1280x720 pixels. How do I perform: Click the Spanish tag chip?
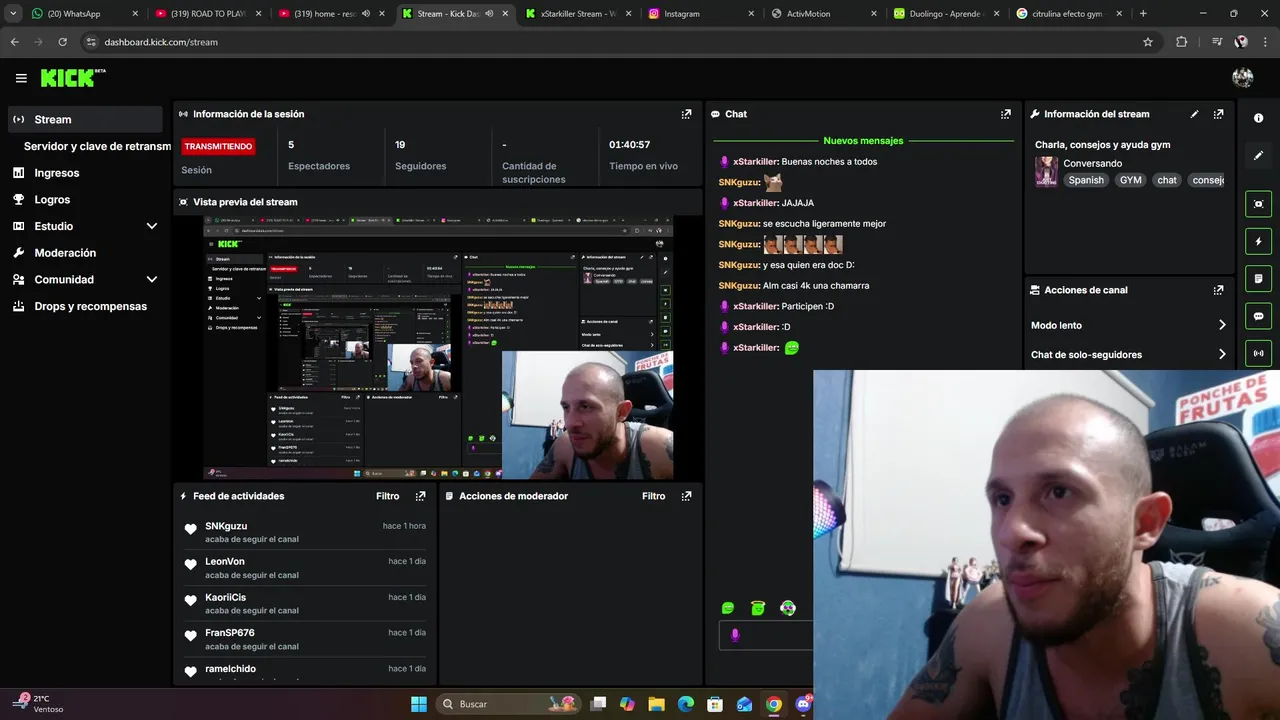click(1085, 180)
